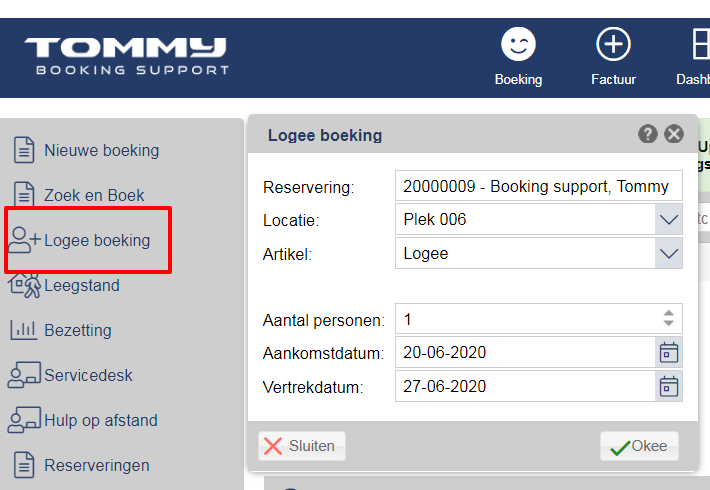Open the Vertrekdatum calendar picker

[669, 386]
